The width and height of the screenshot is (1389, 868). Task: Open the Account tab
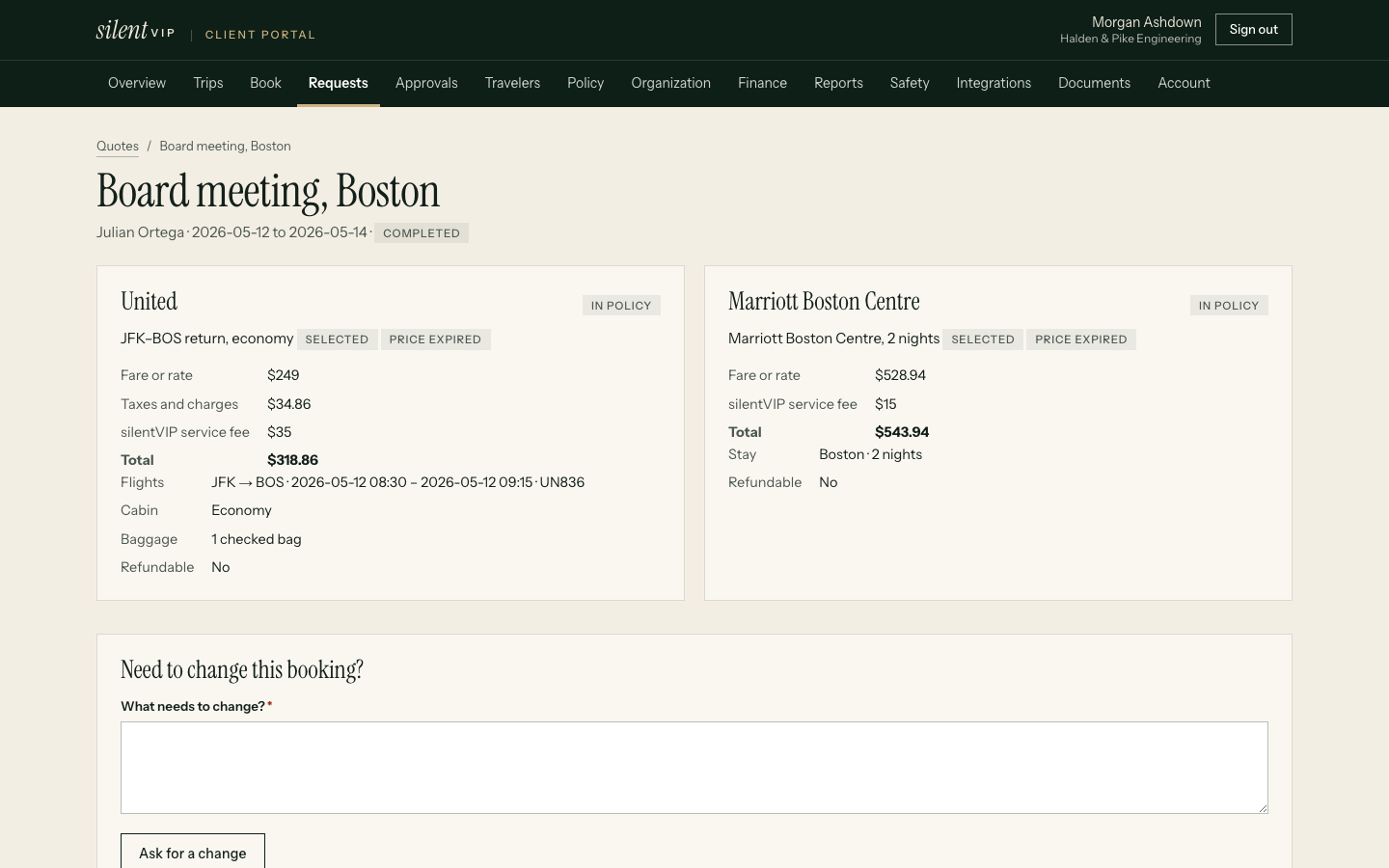[1184, 83]
